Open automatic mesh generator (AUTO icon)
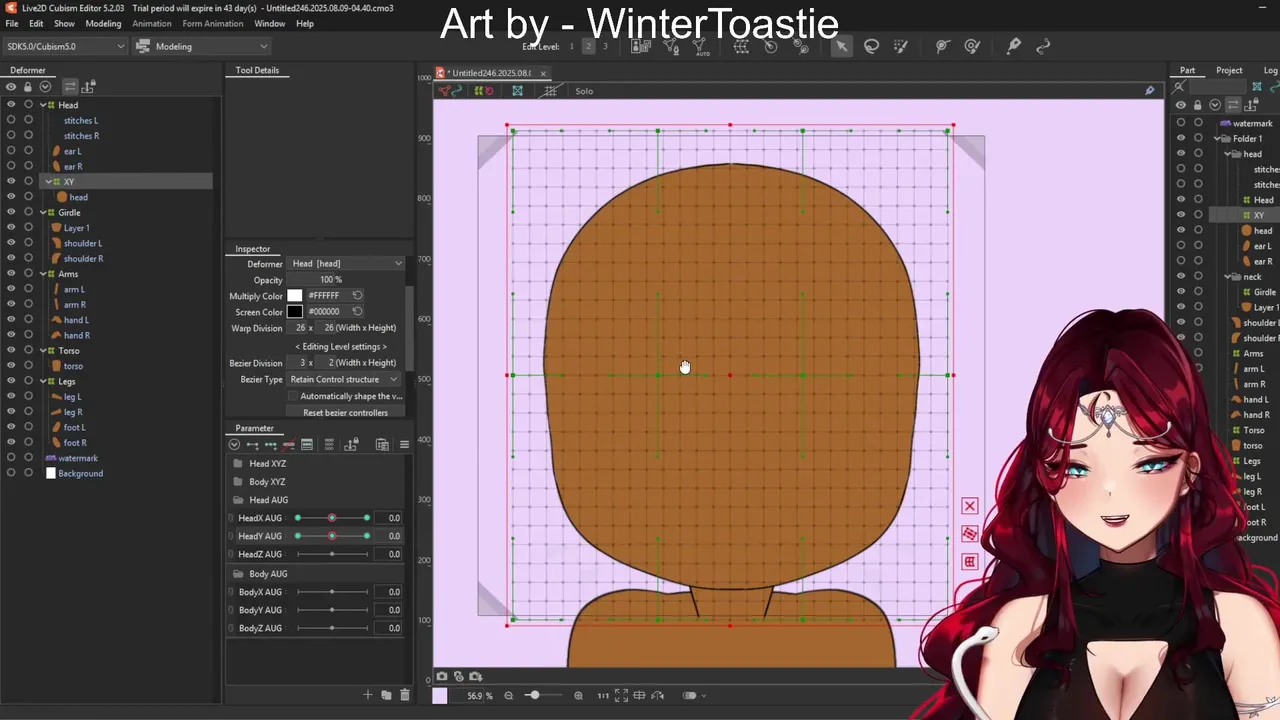This screenshot has height=720, width=1280. (702, 46)
